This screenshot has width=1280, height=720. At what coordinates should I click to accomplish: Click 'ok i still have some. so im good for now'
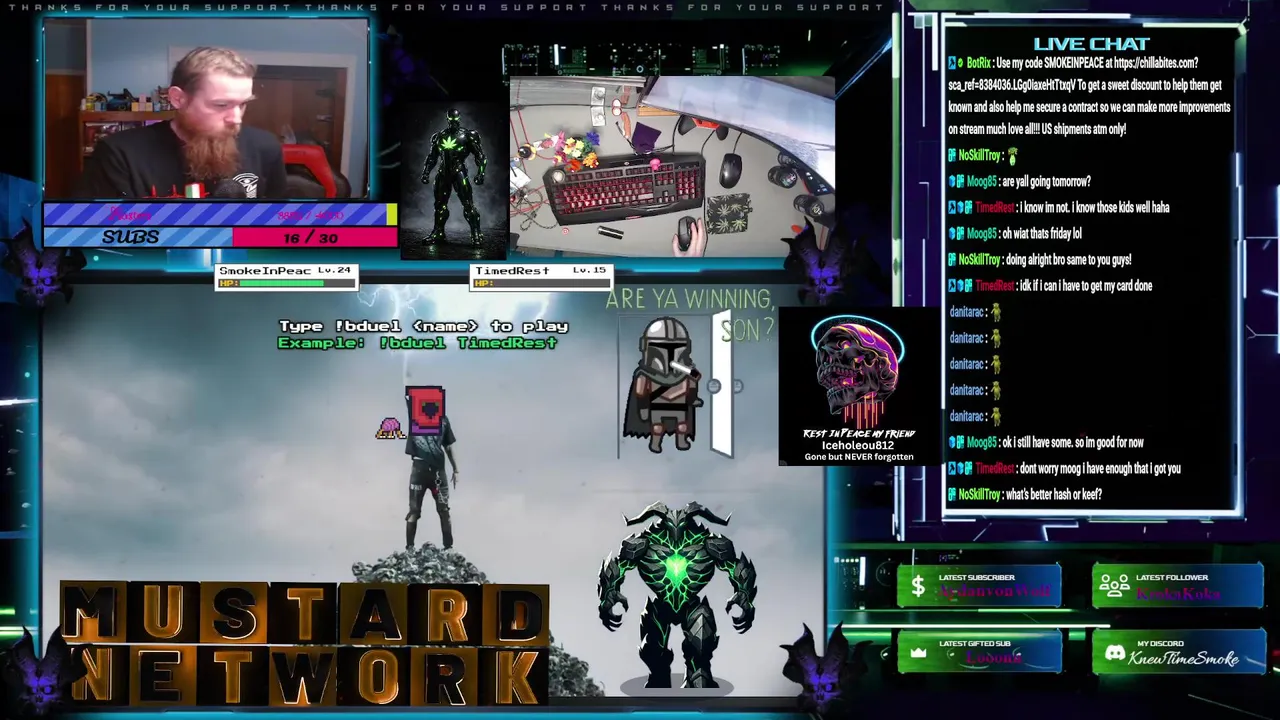1073,442
